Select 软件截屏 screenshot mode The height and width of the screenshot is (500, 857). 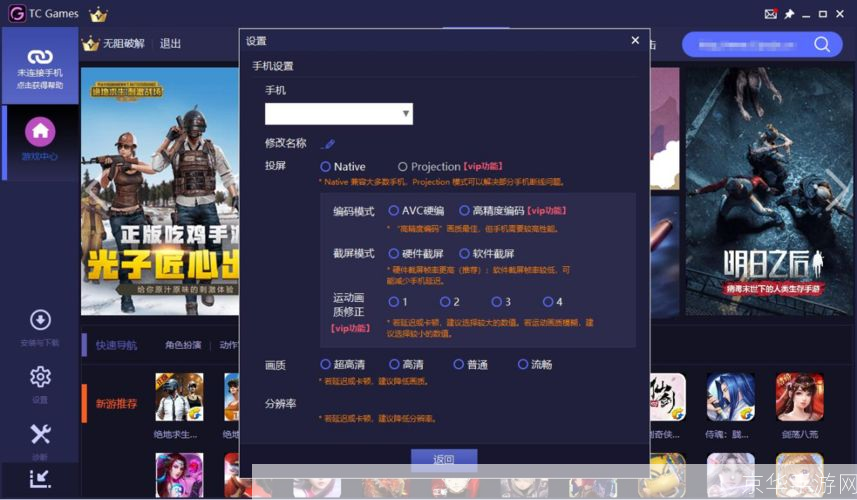(464, 254)
